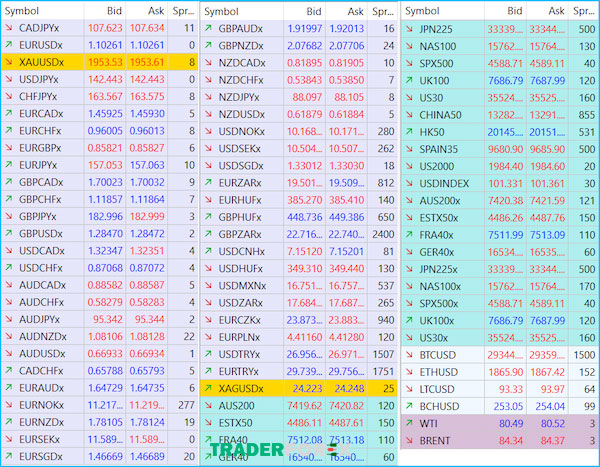Click GBPZARx spread value 2400
This screenshot has height=467, width=600.
coord(383,234)
